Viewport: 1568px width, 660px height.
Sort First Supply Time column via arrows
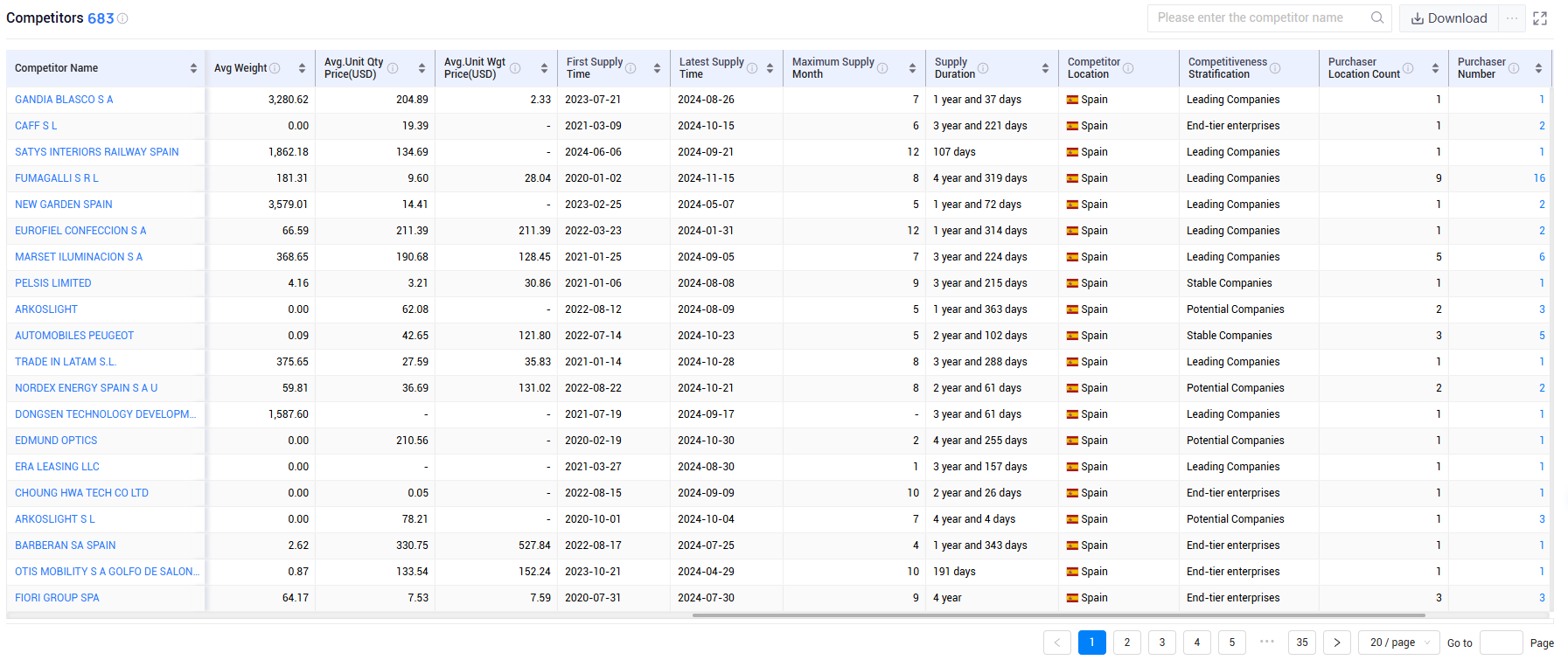coord(657,68)
